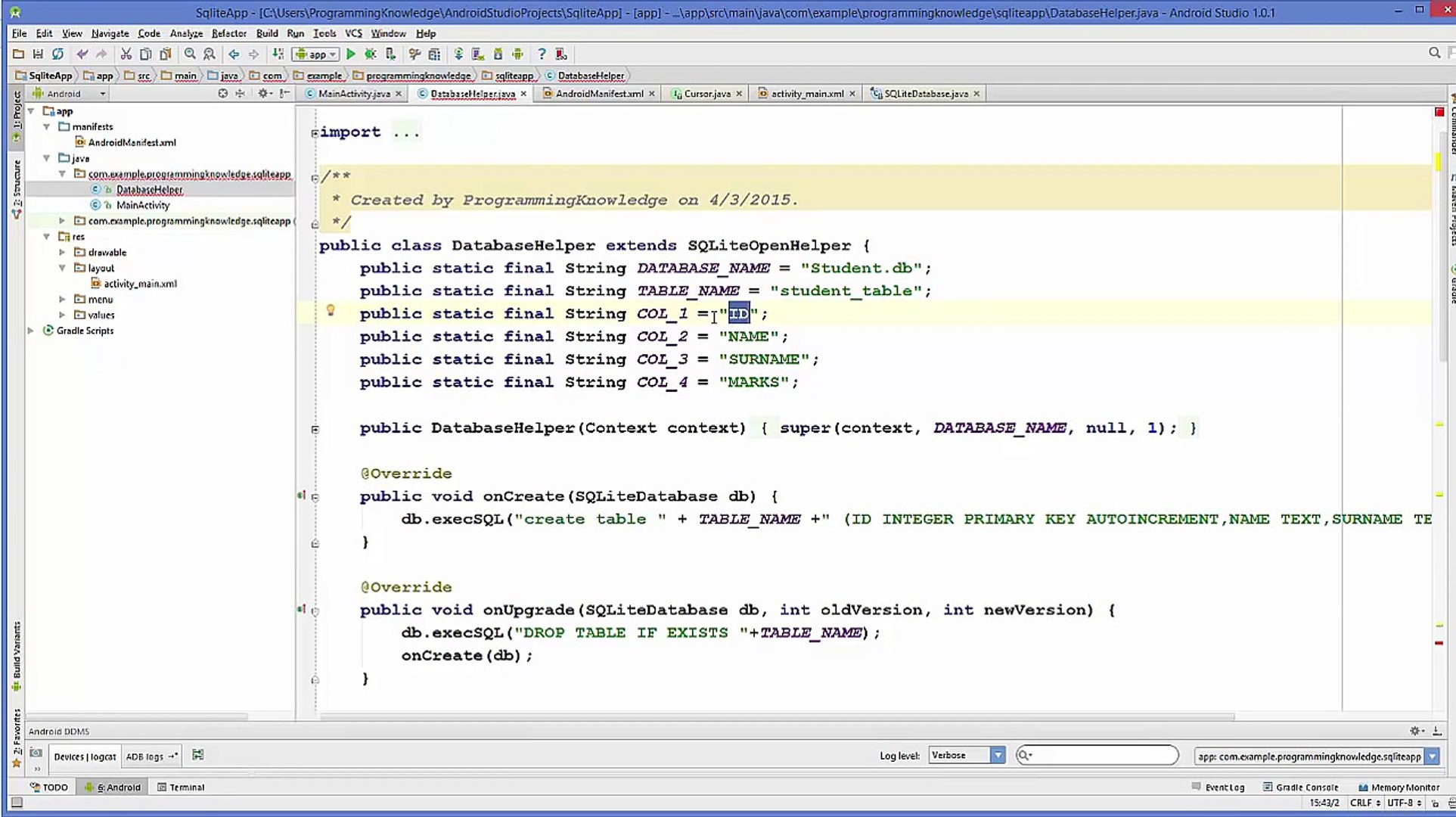
Task: Open the project panel settings gear
Action: (263, 94)
